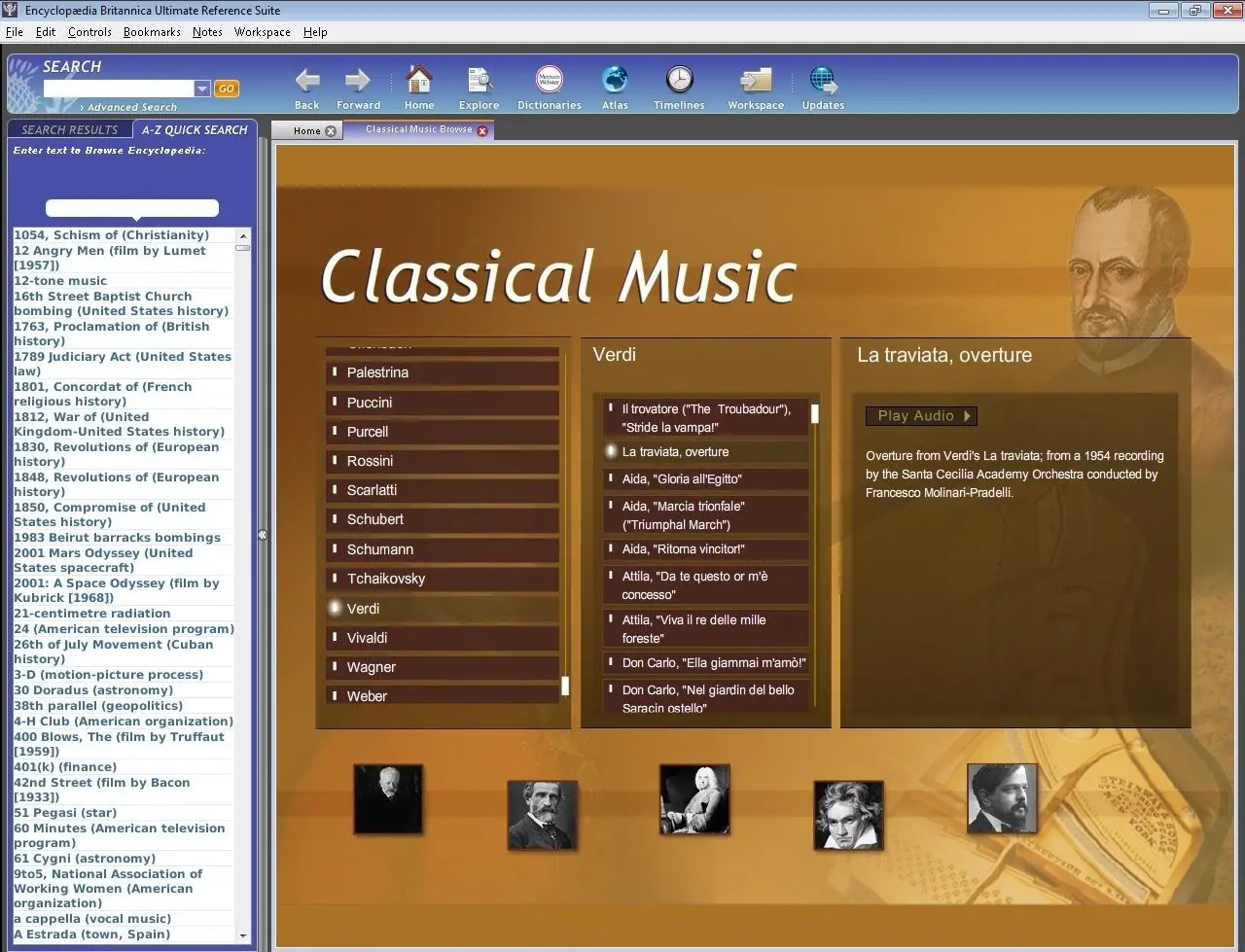Click the A-Z list scroll up arrow
The image size is (1245, 952).
click(243, 235)
